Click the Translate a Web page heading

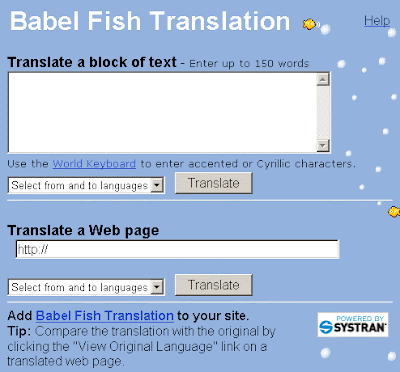click(x=83, y=230)
